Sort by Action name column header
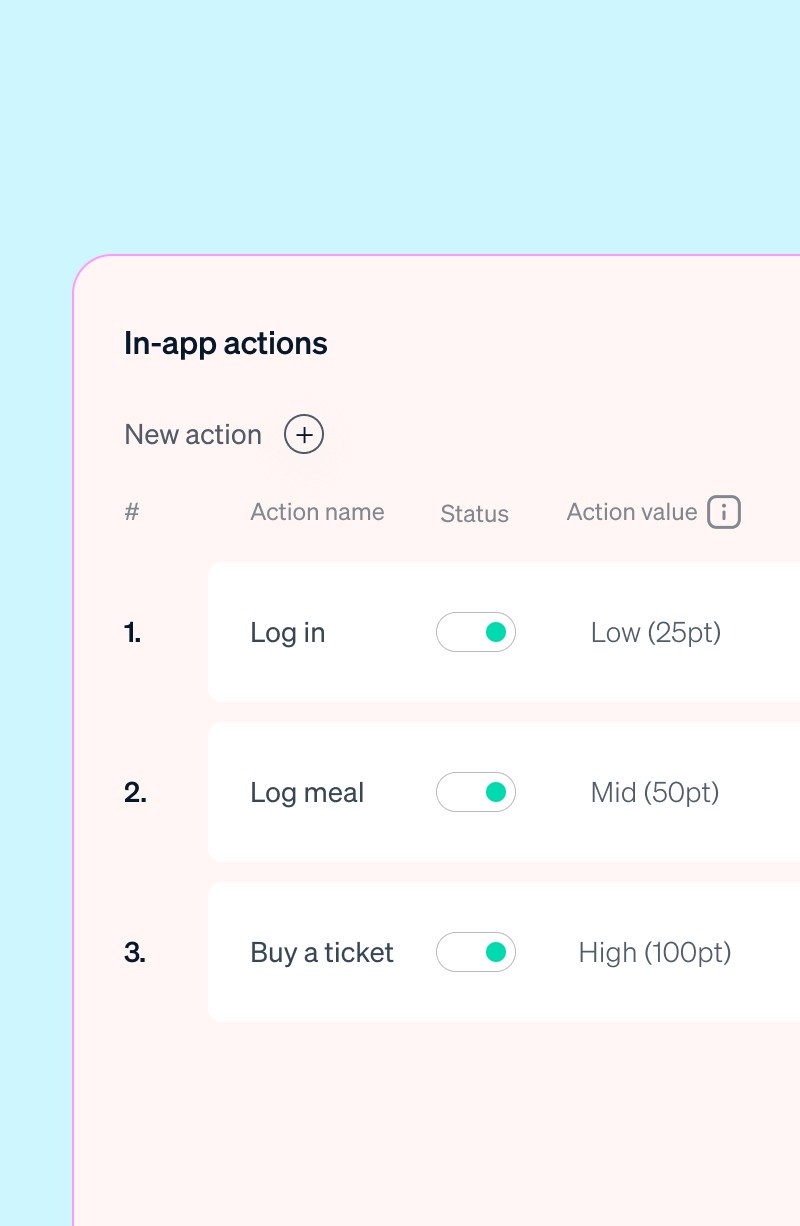This screenshot has height=1226, width=800. point(317,512)
